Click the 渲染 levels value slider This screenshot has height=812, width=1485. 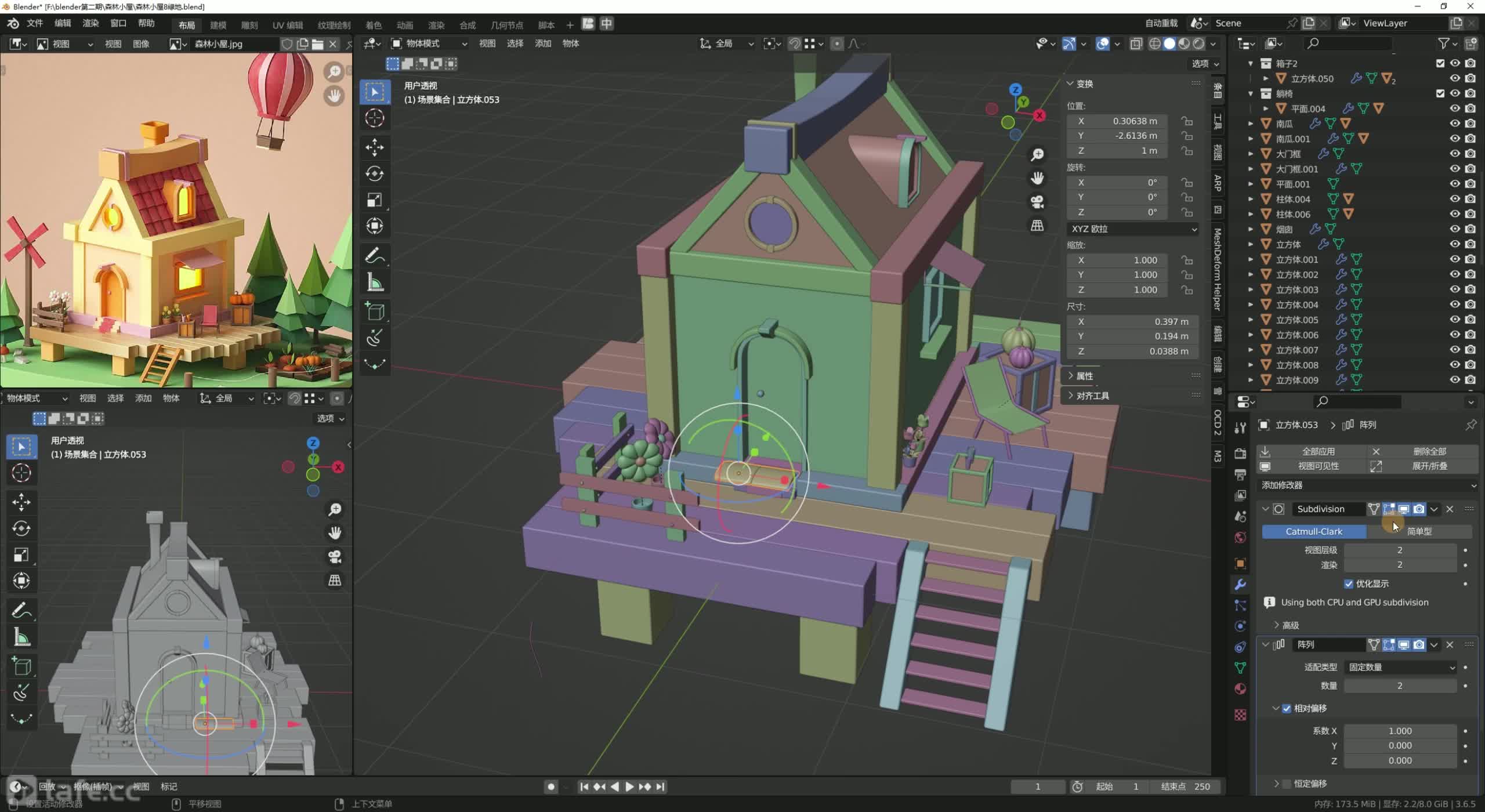(1400, 565)
